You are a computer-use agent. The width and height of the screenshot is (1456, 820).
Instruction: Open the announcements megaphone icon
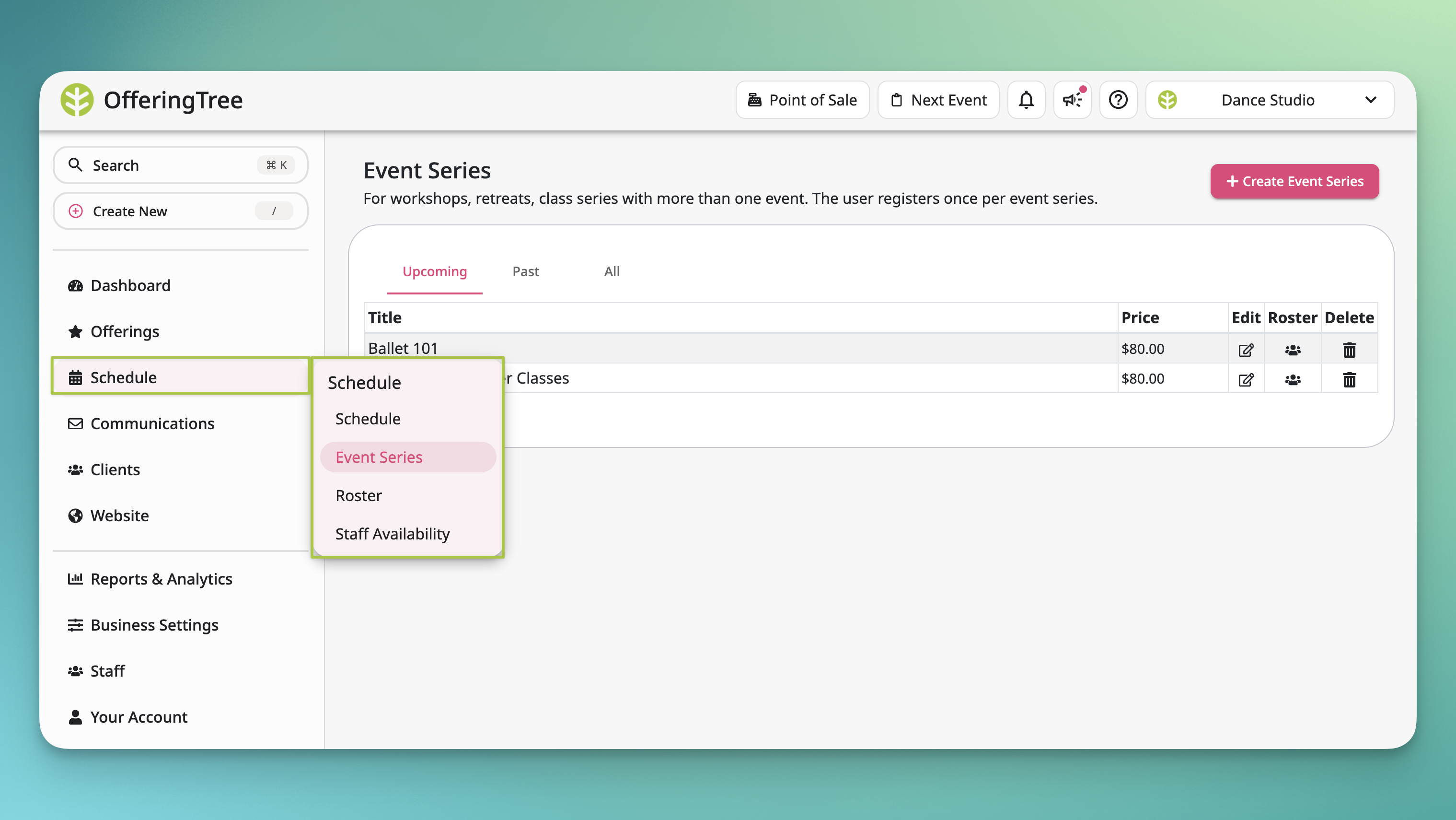coord(1072,100)
